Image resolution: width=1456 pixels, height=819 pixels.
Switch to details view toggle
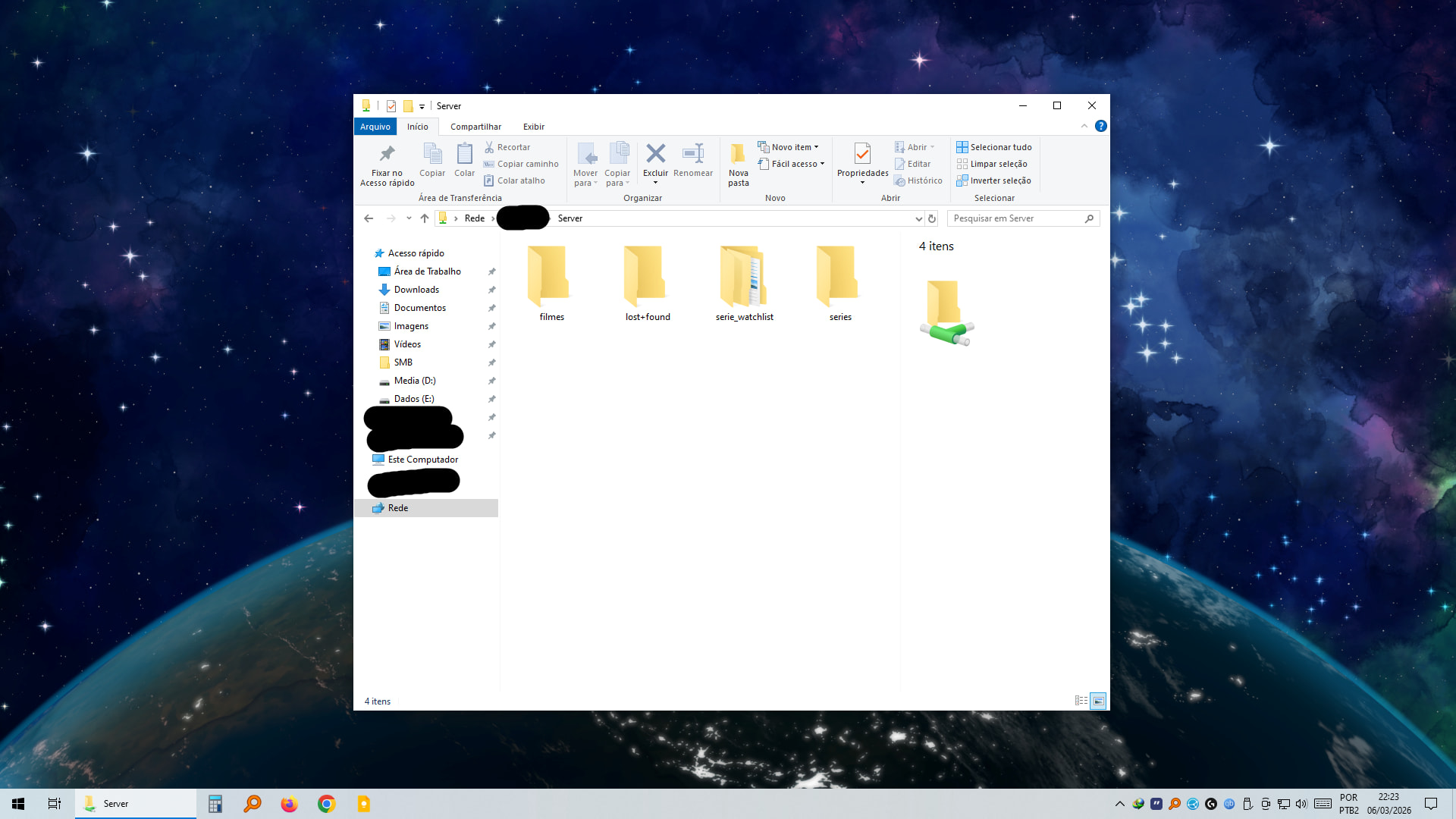pos(1081,701)
